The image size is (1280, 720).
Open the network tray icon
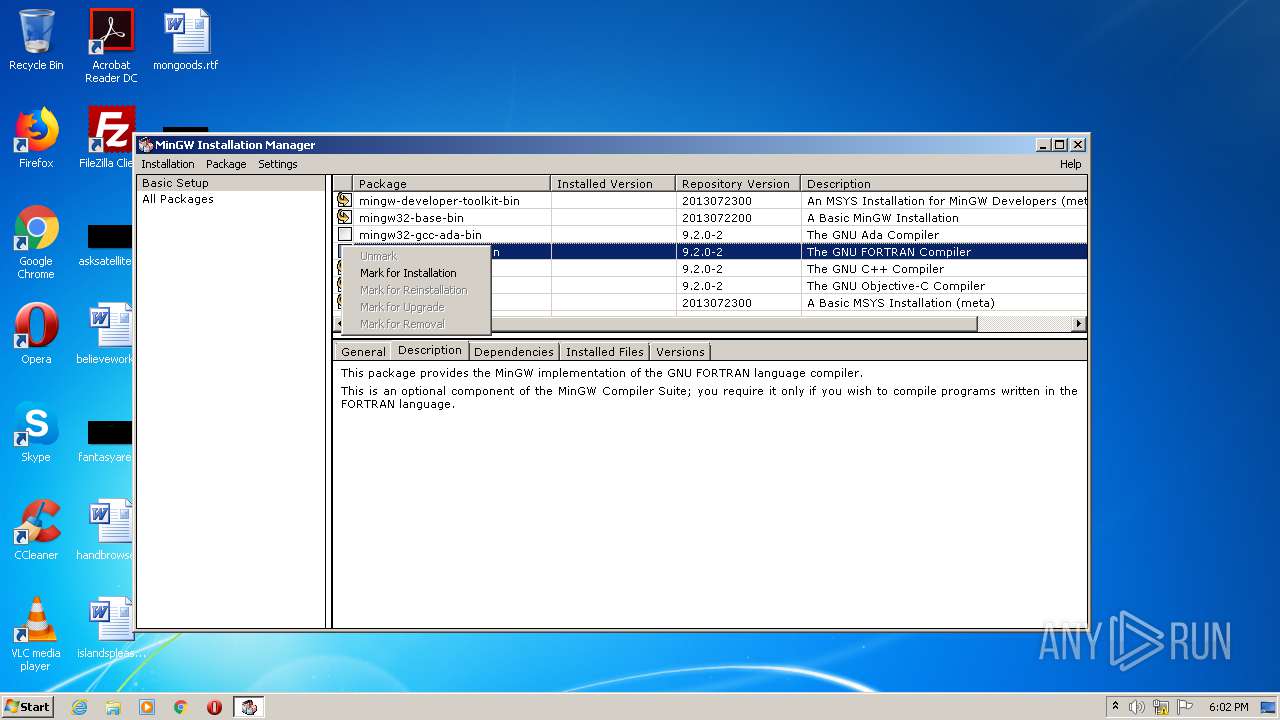(x=1161, y=707)
